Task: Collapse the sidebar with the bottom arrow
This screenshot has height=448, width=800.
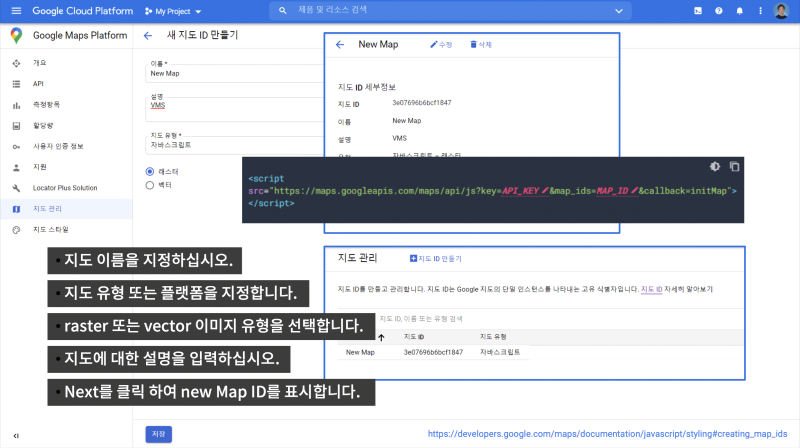Action: [16, 436]
